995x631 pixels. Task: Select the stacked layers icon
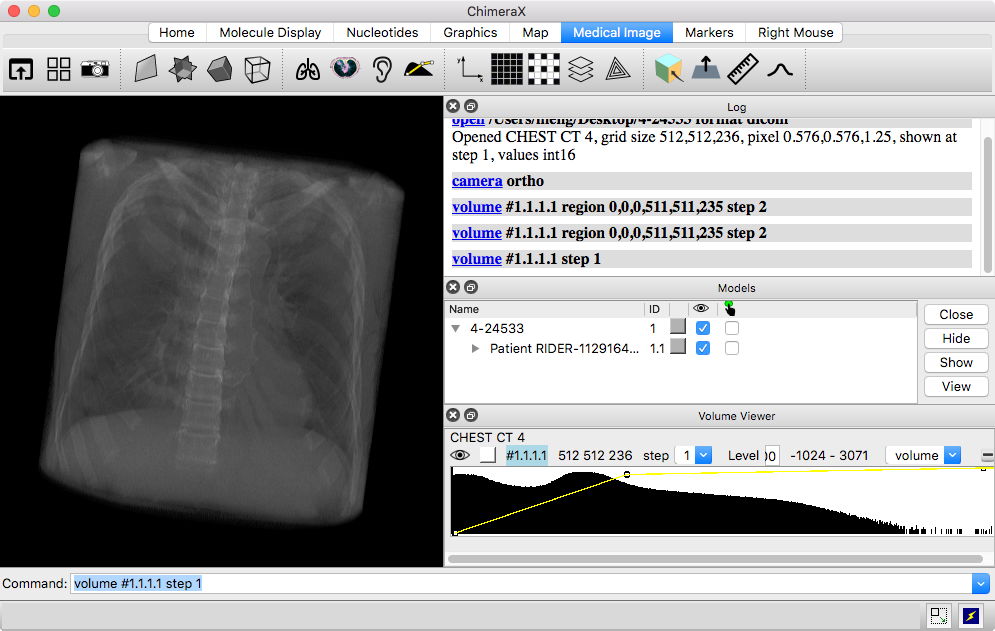(581, 69)
